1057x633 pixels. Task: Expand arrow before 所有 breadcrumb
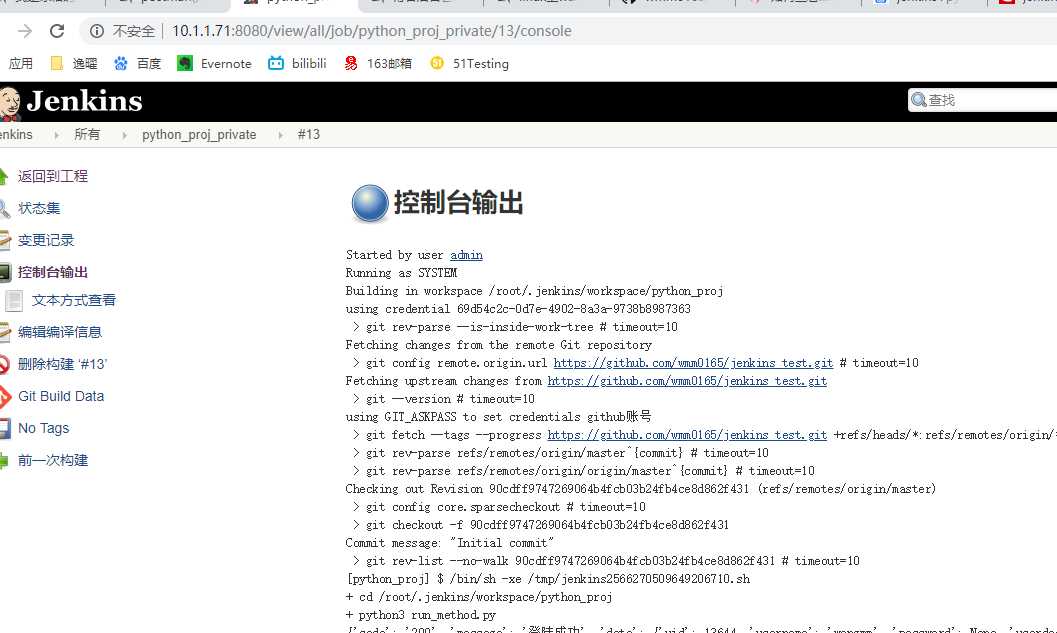pyautogui.click(x=56, y=135)
